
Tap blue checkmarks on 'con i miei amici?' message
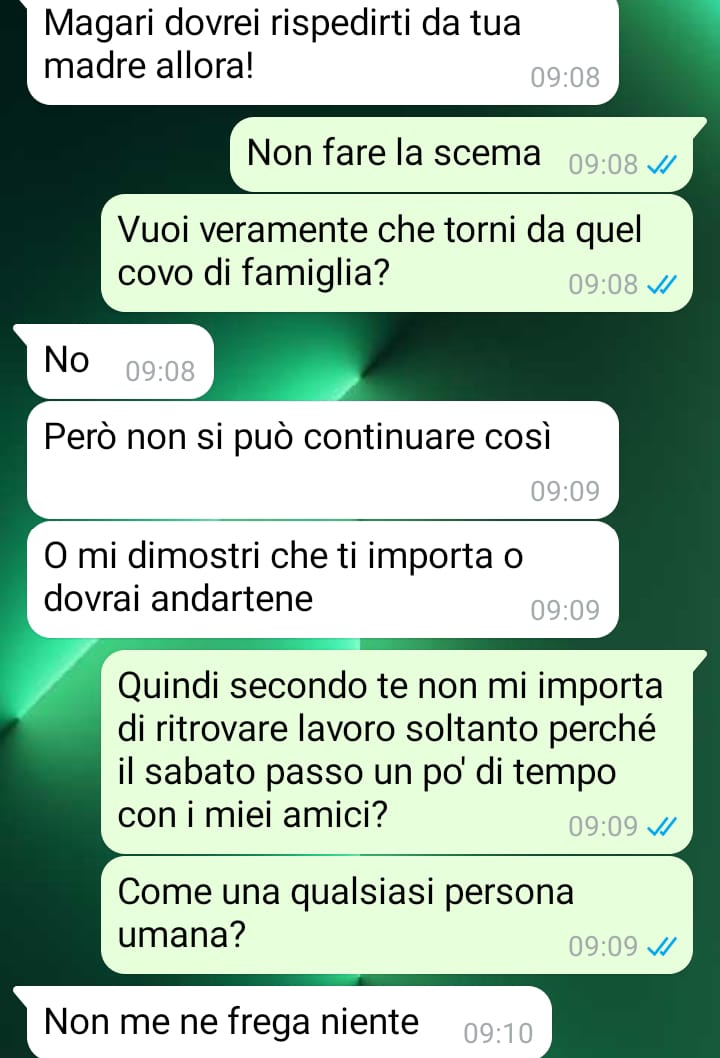click(661, 826)
